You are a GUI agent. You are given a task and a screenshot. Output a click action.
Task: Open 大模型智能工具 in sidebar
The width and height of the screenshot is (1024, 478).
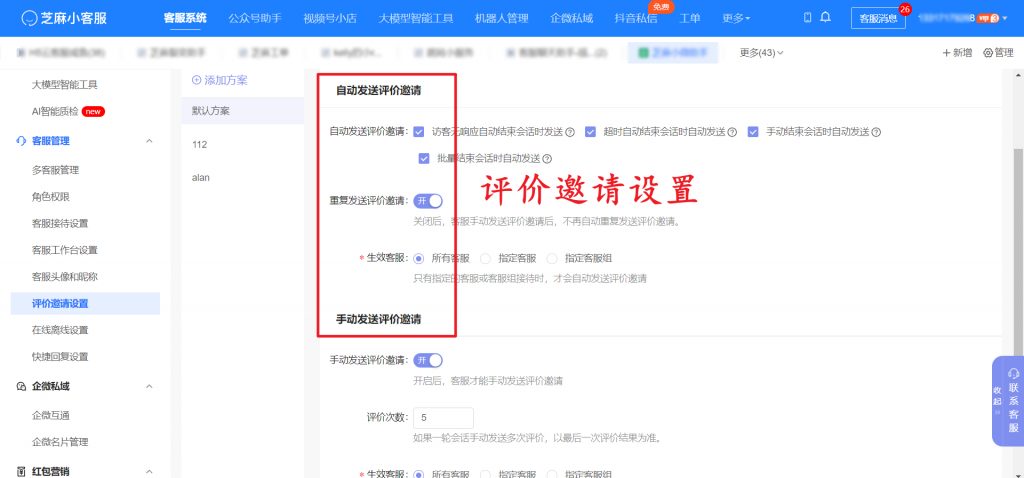pyautogui.click(x=65, y=84)
